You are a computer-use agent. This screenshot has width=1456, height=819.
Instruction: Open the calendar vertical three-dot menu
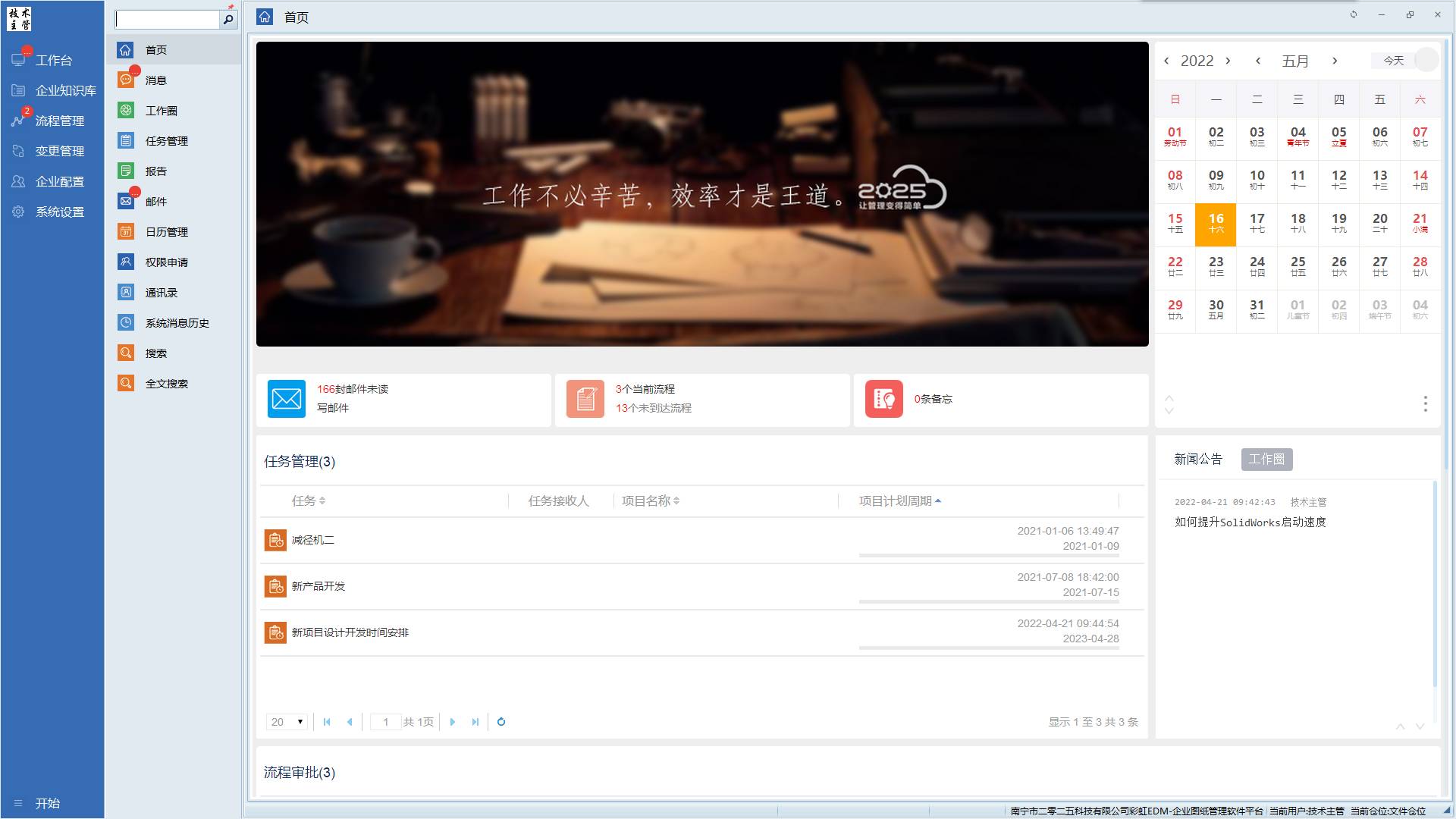tap(1426, 404)
